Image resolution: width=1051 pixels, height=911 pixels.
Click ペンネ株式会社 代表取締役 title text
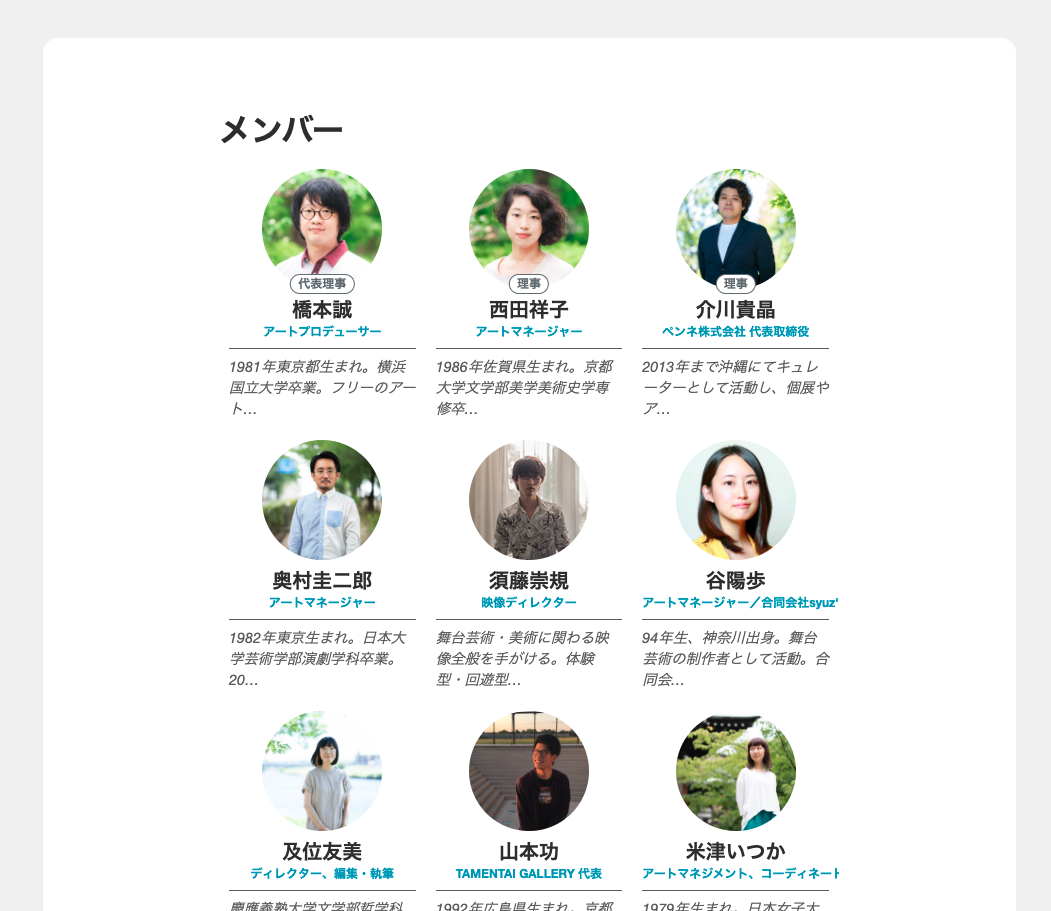pos(735,331)
